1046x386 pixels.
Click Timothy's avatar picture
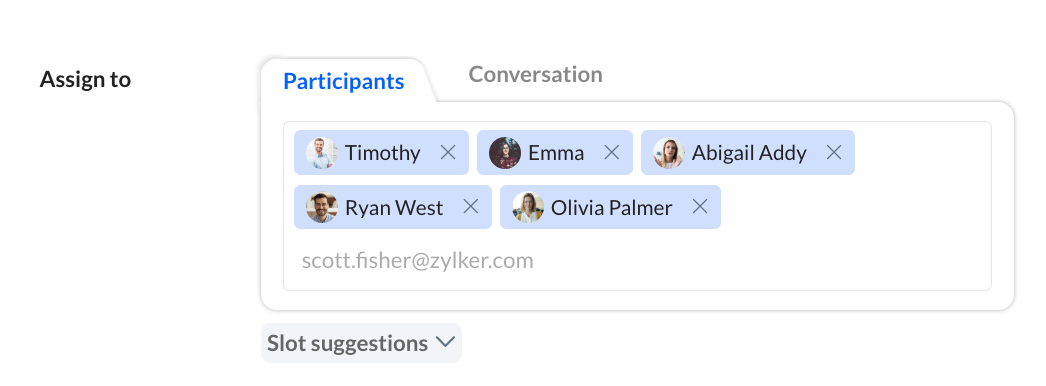click(322, 153)
